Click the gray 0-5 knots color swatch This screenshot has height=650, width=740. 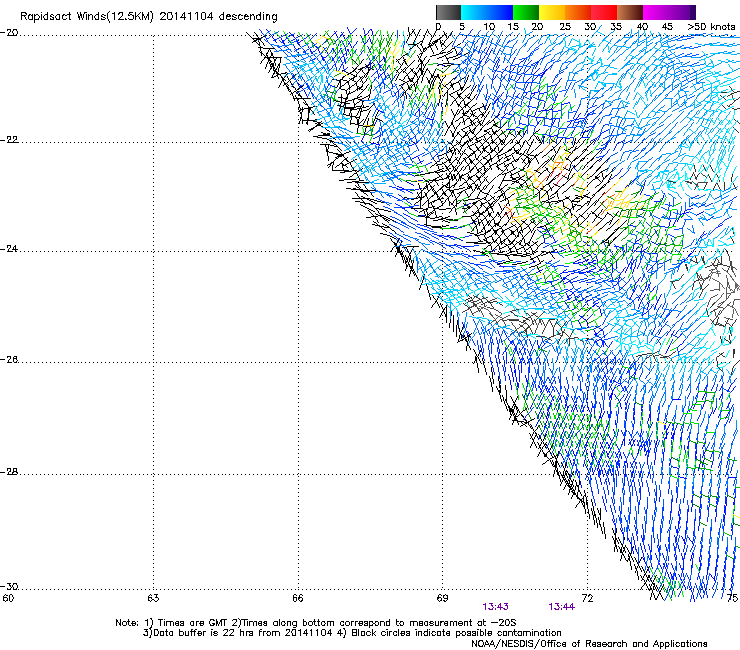tap(448, 12)
